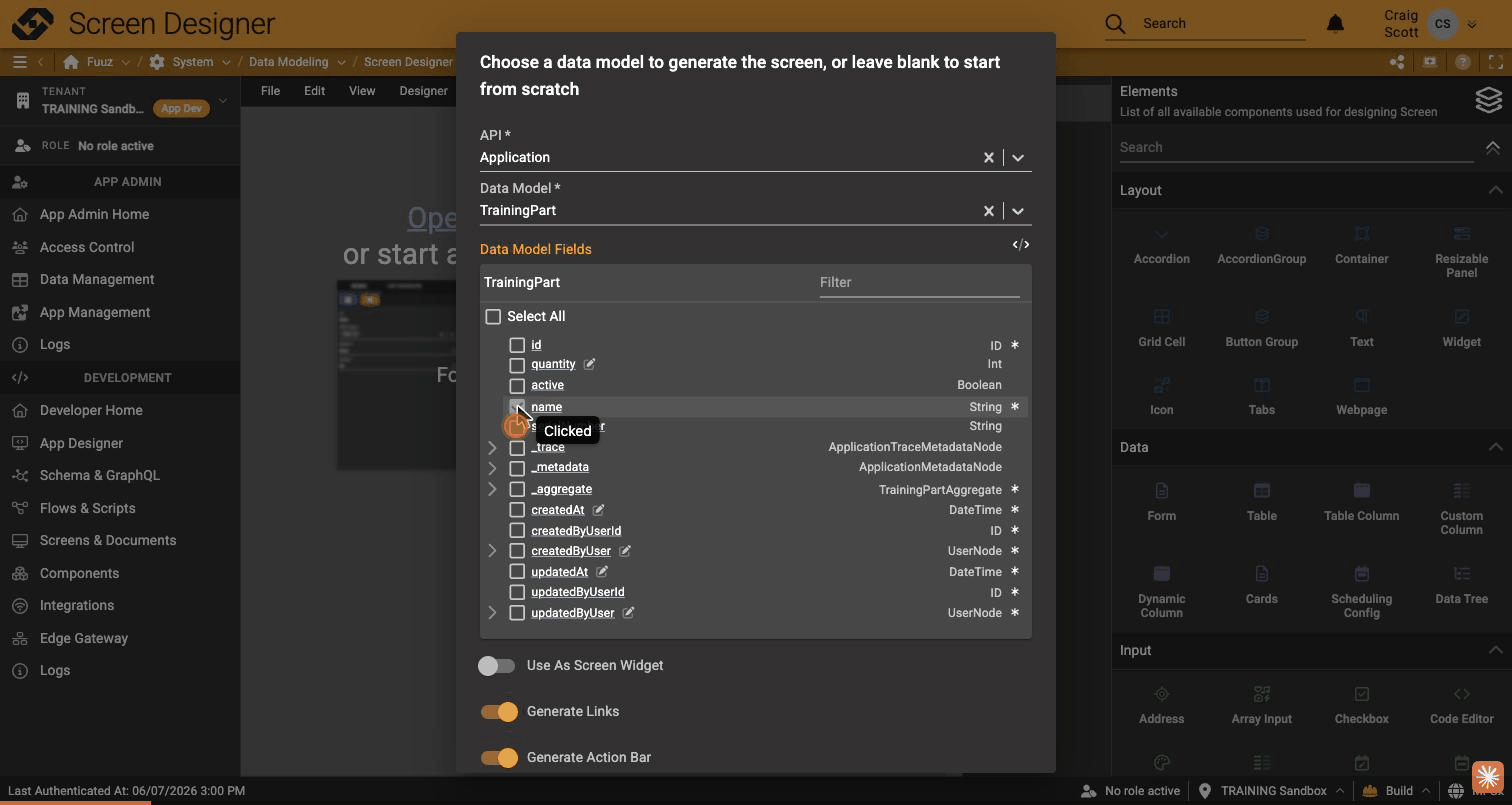Open the layers stack icon in Elements panel

tap(1489, 100)
